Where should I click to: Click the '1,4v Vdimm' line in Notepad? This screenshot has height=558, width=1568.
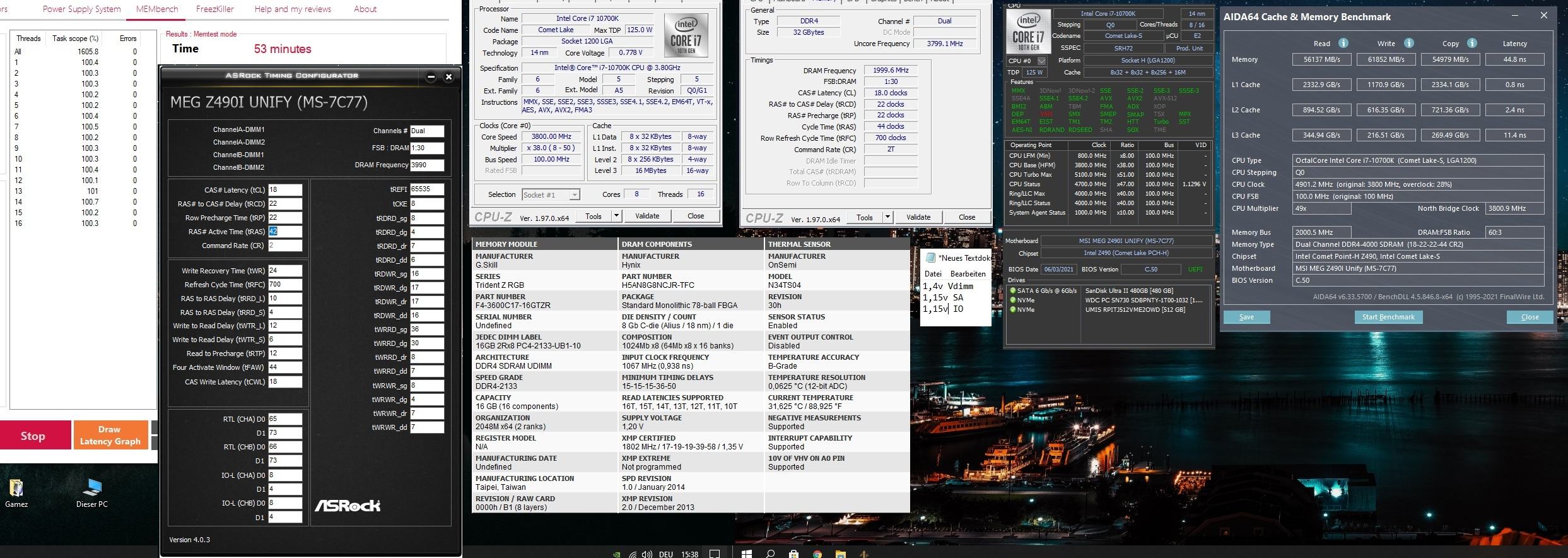click(948, 286)
